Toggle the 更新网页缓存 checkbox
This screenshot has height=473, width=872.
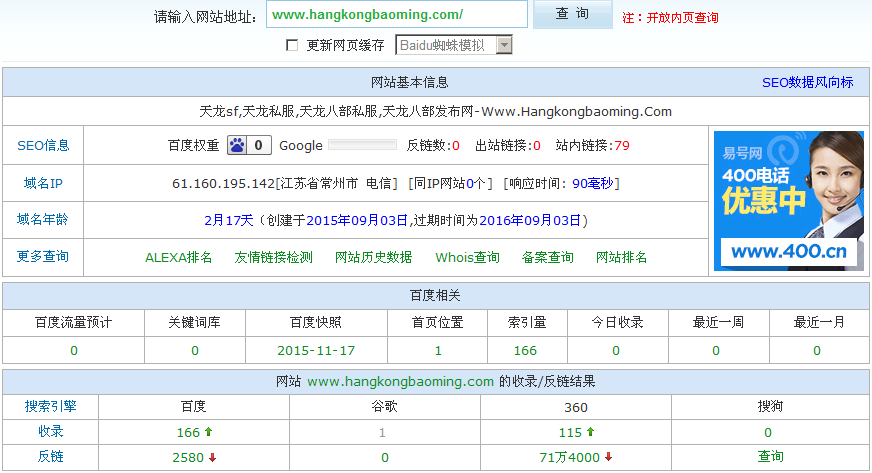292,45
